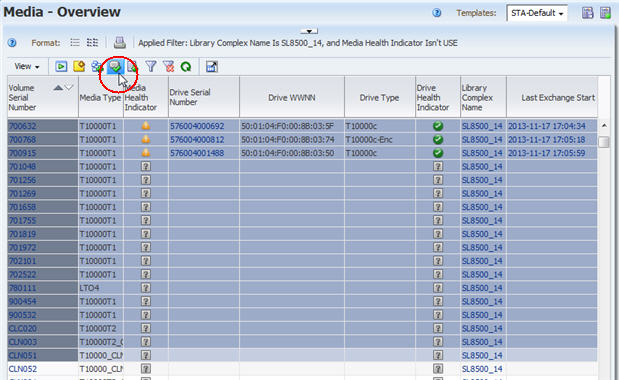Open volume CLN052 link

click(x=23, y=369)
